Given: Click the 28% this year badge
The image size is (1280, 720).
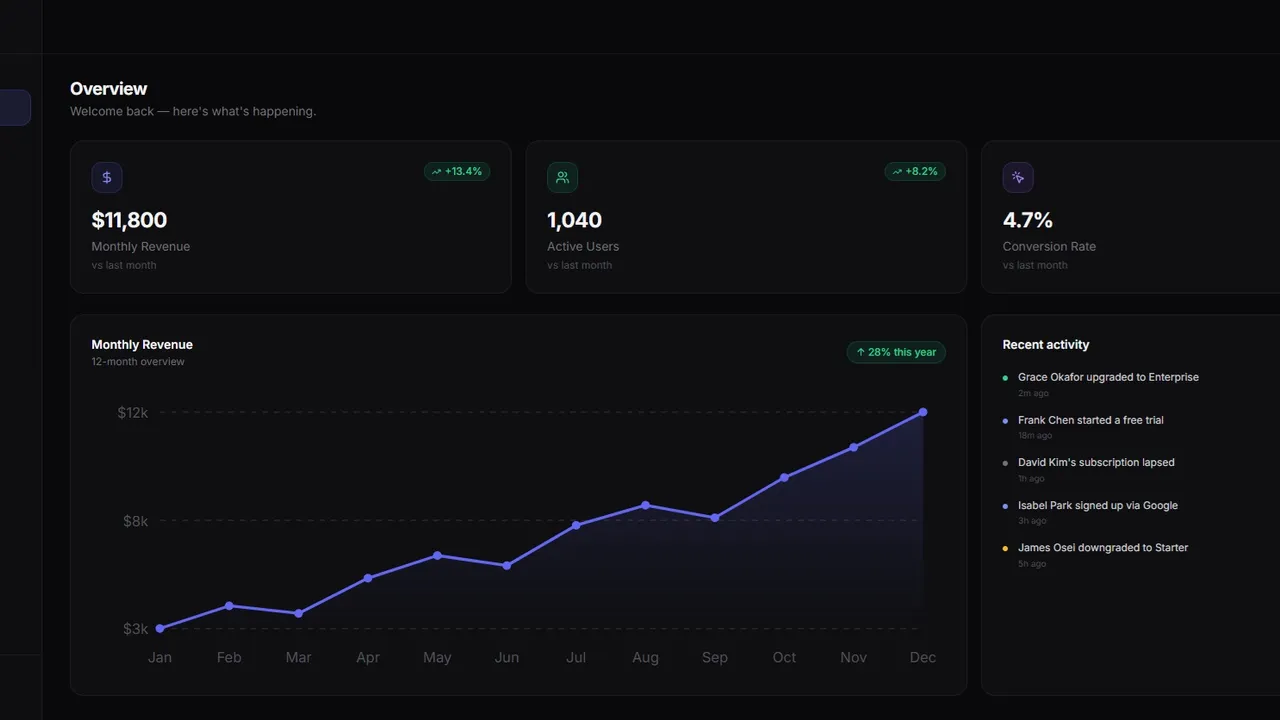Looking at the screenshot, I should pyautogui.click(x=896, y=352).
